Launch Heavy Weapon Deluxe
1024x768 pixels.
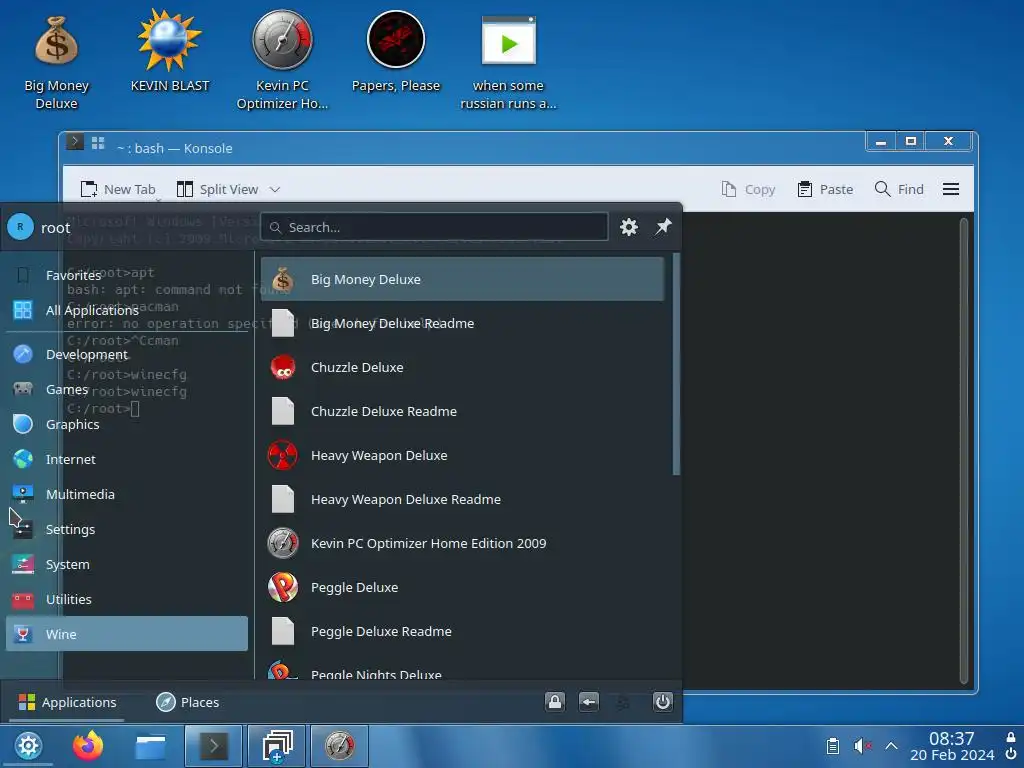[462, 455]
